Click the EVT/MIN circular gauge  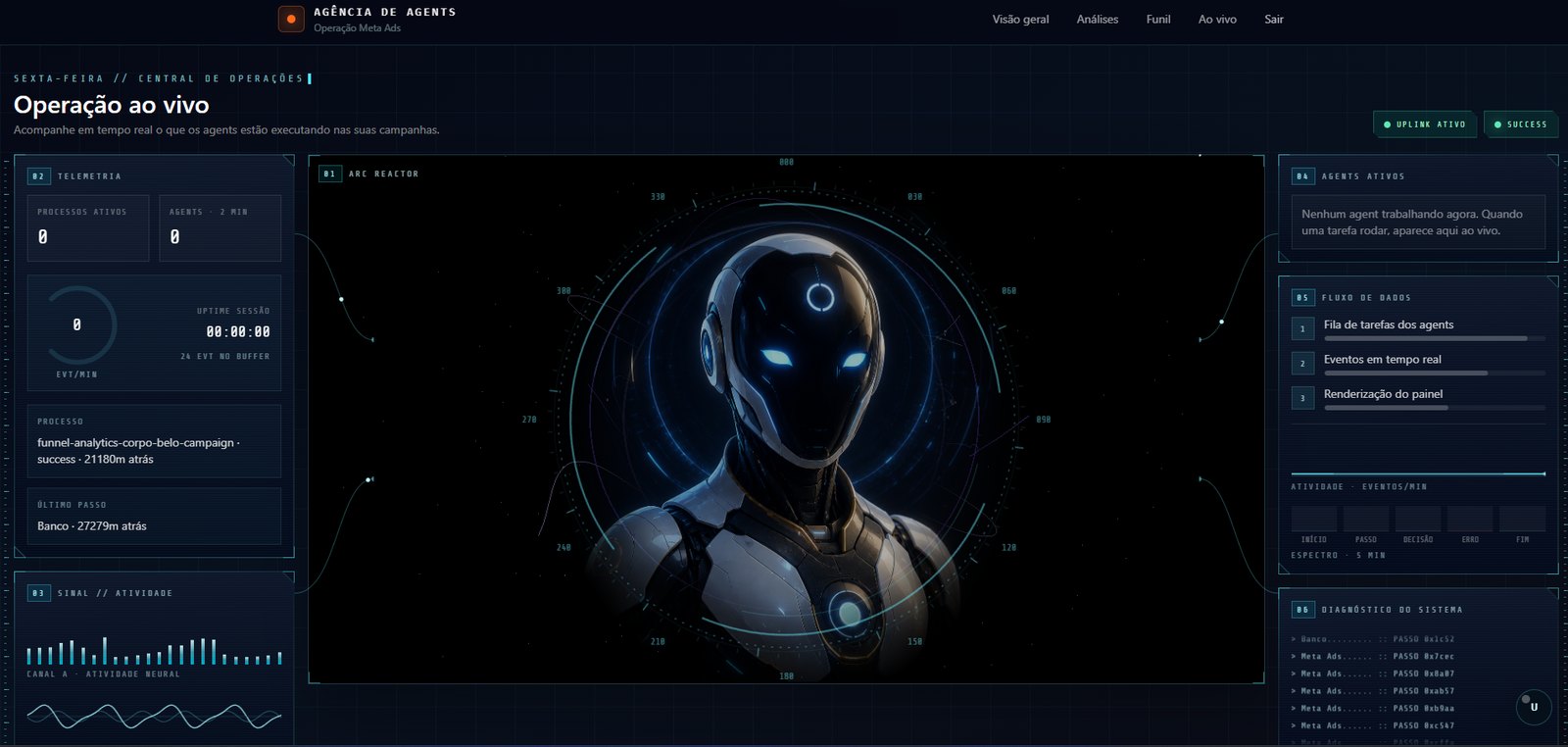(77, 325)
